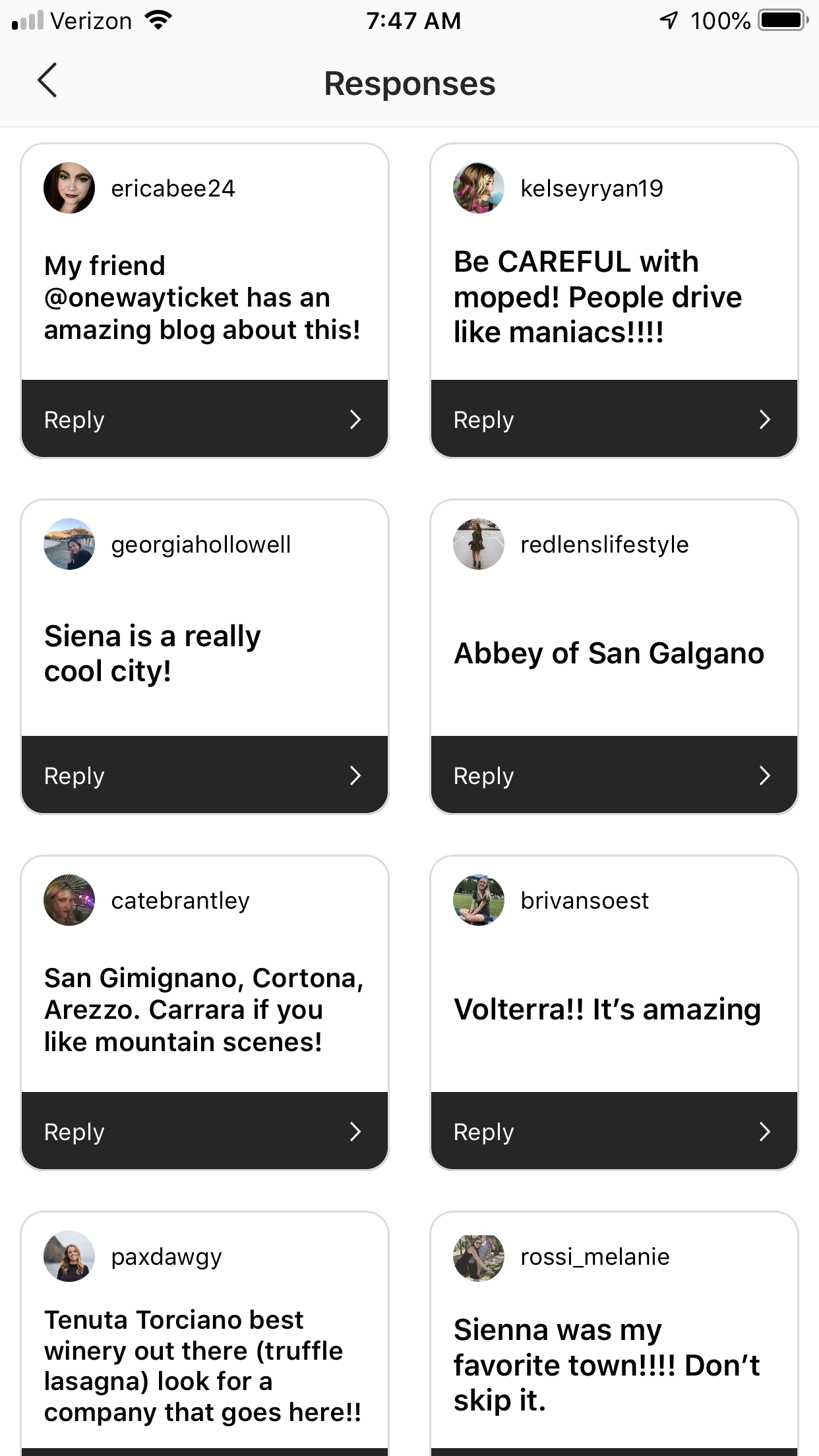The width and height of the screenshot is (819, 1456).
Task: Tap georgiahollowell's avatar
Action: [69, 544]
